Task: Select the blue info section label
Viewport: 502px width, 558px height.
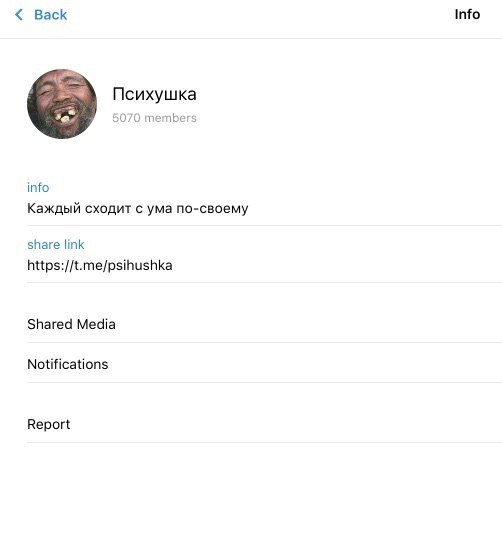Action: pyautogui.click(x=38, y=188)
